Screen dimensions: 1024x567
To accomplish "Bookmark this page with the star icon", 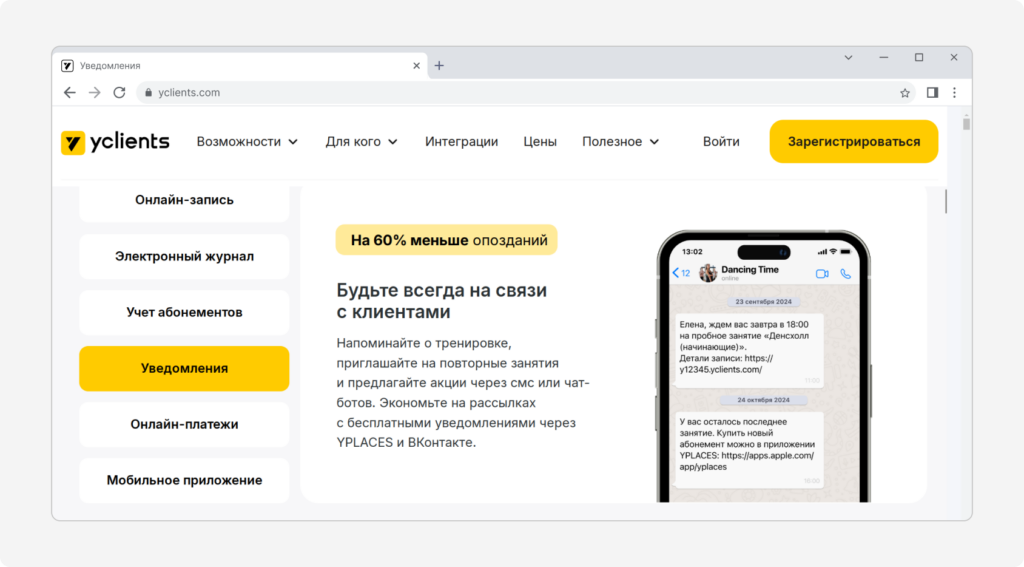I will [x=904, y=93].
